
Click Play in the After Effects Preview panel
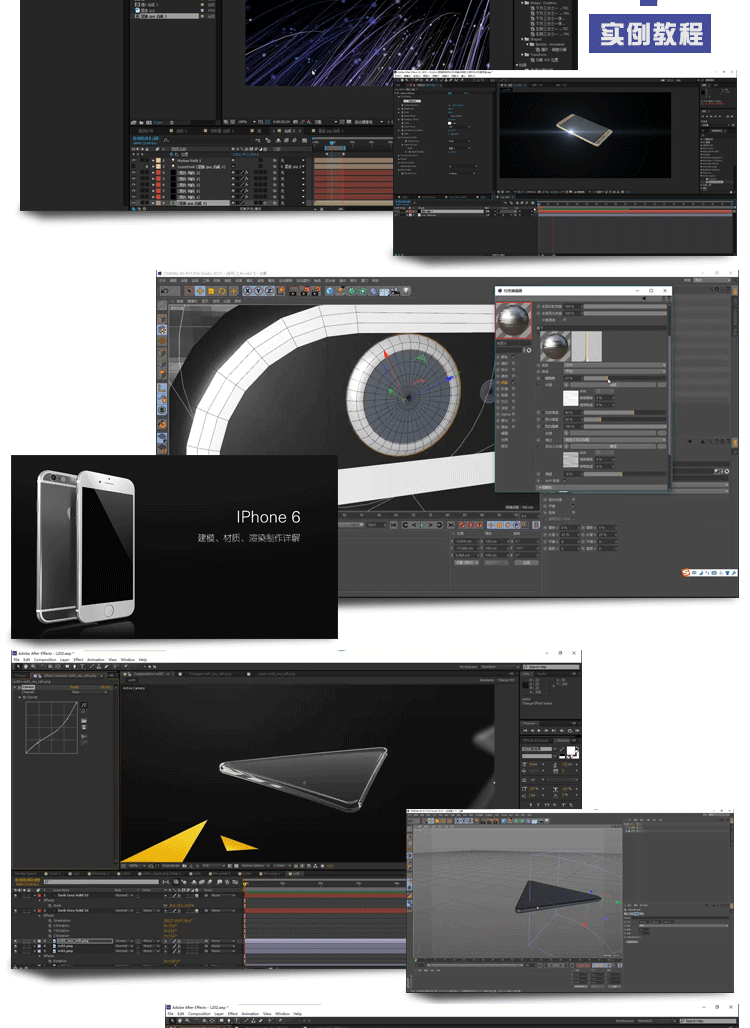[x=539, y=730]
